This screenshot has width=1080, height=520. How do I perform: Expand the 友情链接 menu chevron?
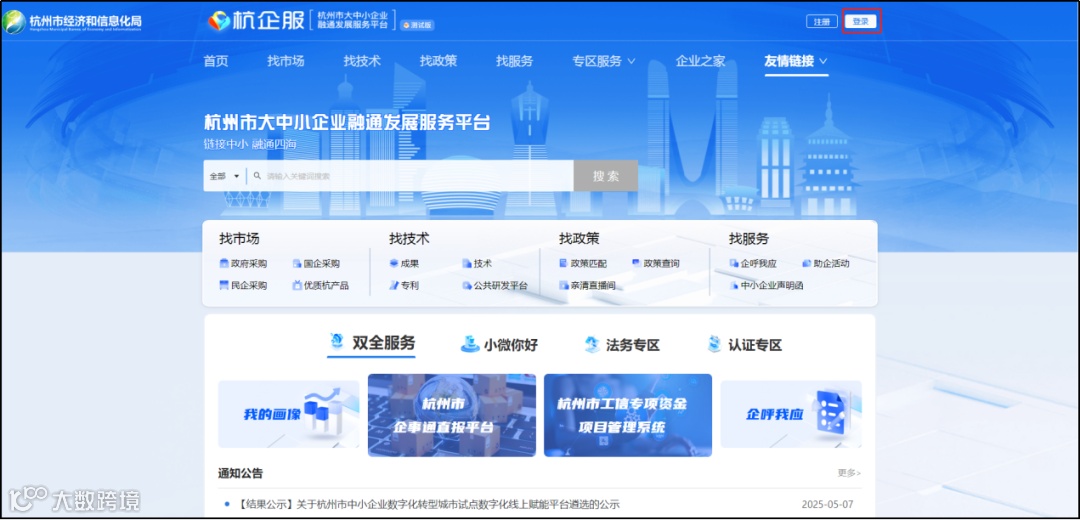pos(823,61)
